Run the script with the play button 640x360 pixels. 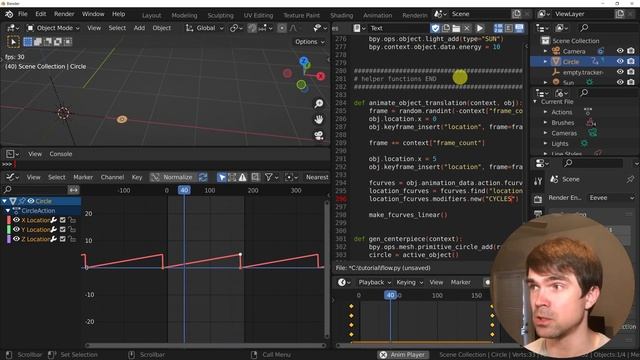480,28
